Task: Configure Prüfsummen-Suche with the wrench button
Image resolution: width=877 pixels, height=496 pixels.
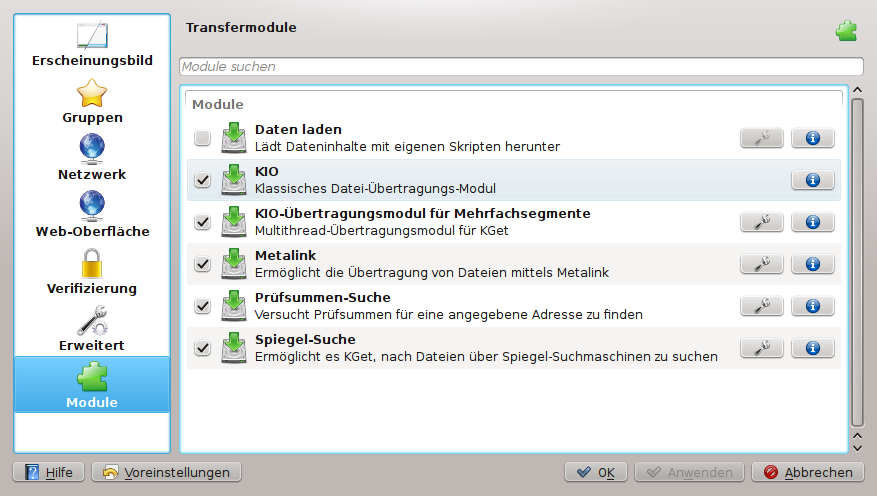Action: pyautogui.click(x=762, y=306)
